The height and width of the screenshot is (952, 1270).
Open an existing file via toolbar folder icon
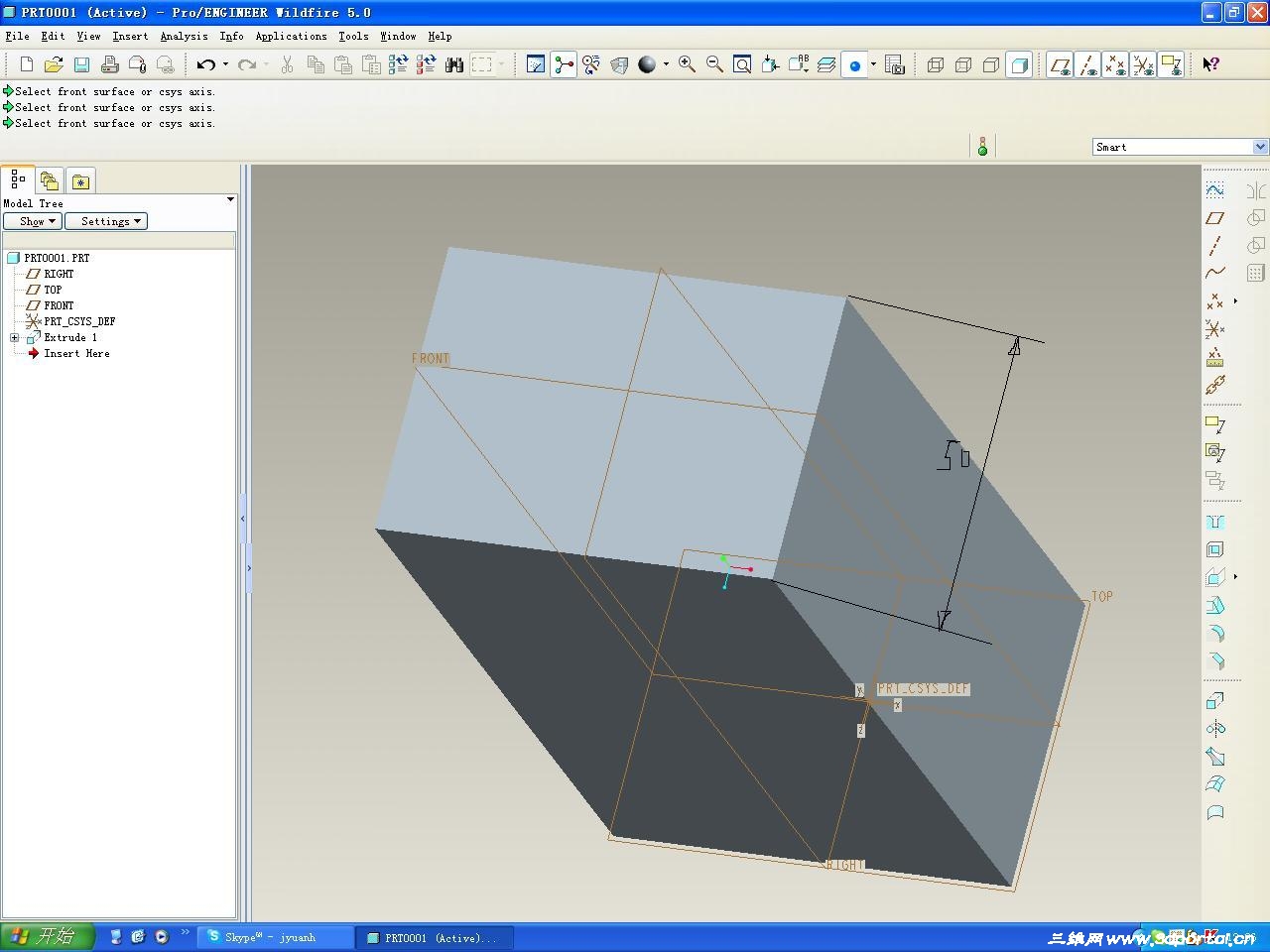pos(54,64)
